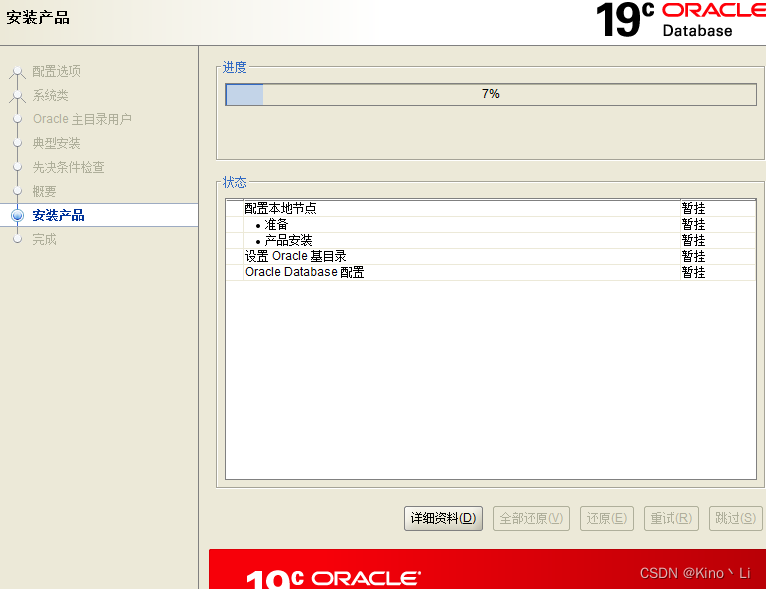Select the 产品安装 status row
This screenshot has width=766, height=589.
(490, 240)
